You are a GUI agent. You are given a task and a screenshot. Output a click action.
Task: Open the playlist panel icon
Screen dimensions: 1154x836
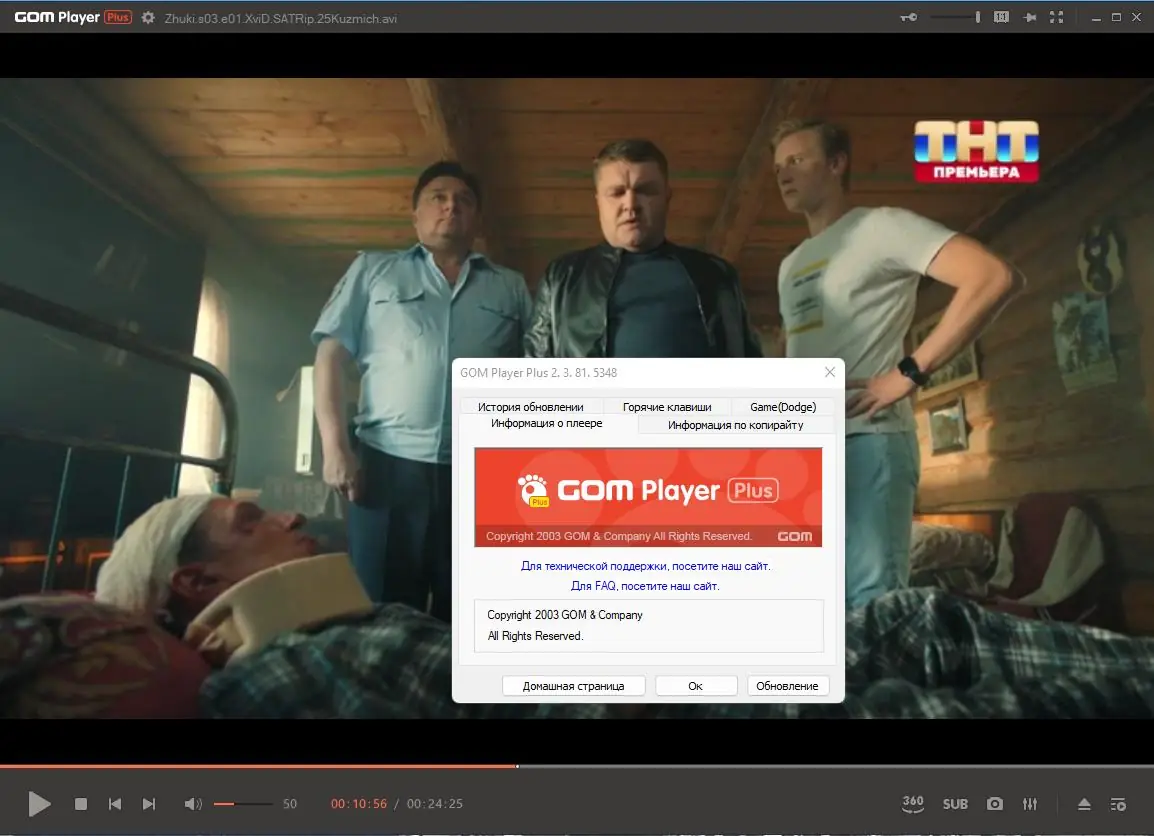[x=1119, y=803]
